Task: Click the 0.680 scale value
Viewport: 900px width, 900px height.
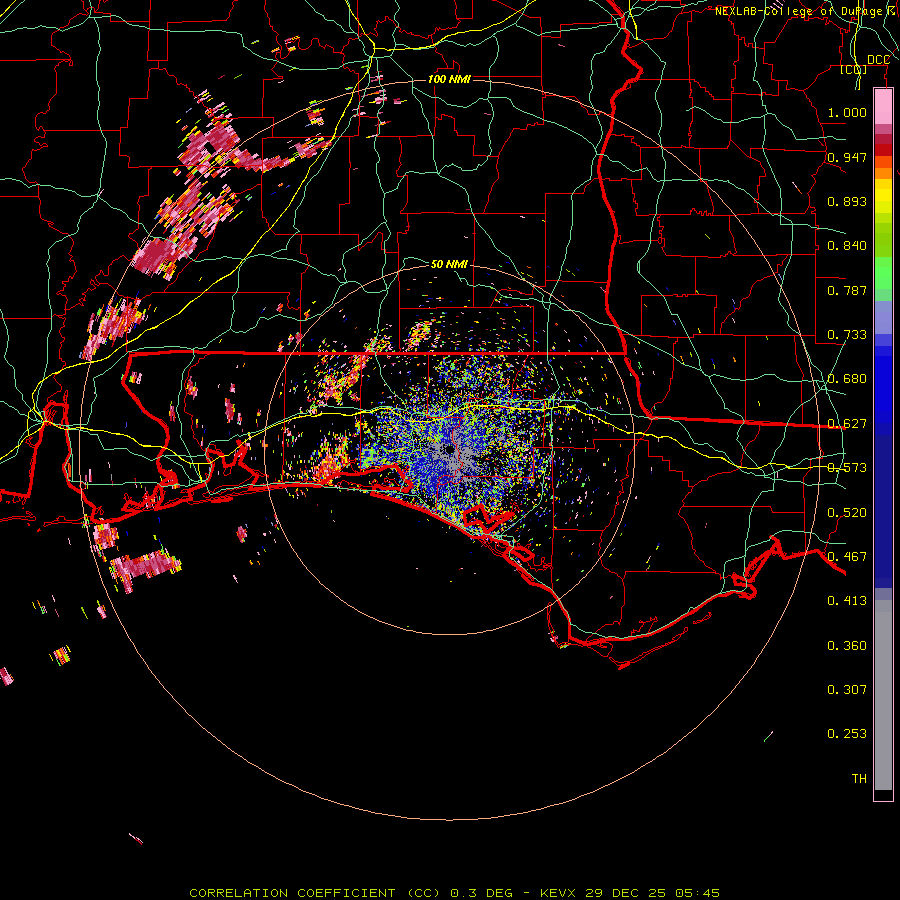Action: coord(847,379)
